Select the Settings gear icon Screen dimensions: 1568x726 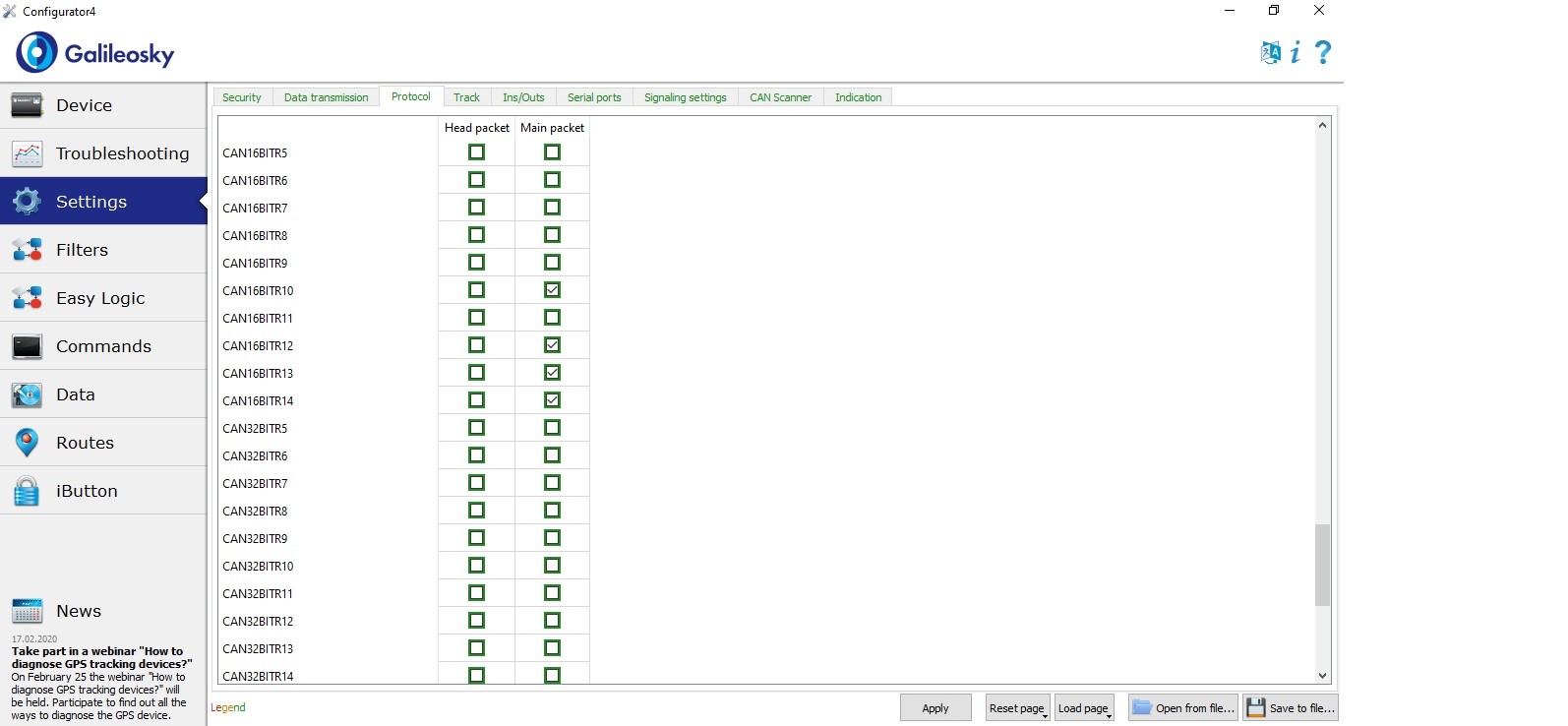tap(27, 202)
